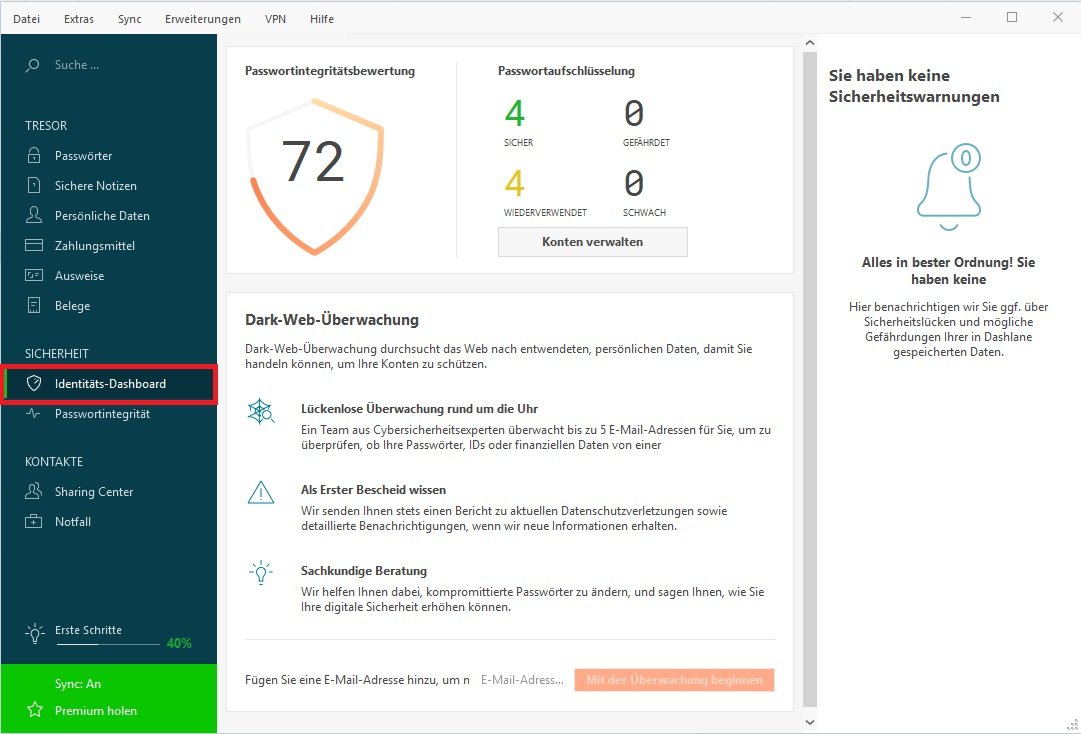The height and width of the screenshot is (734, 1081).
Task: Click the lock icon next to Passwörter
Action: [34, 155]
